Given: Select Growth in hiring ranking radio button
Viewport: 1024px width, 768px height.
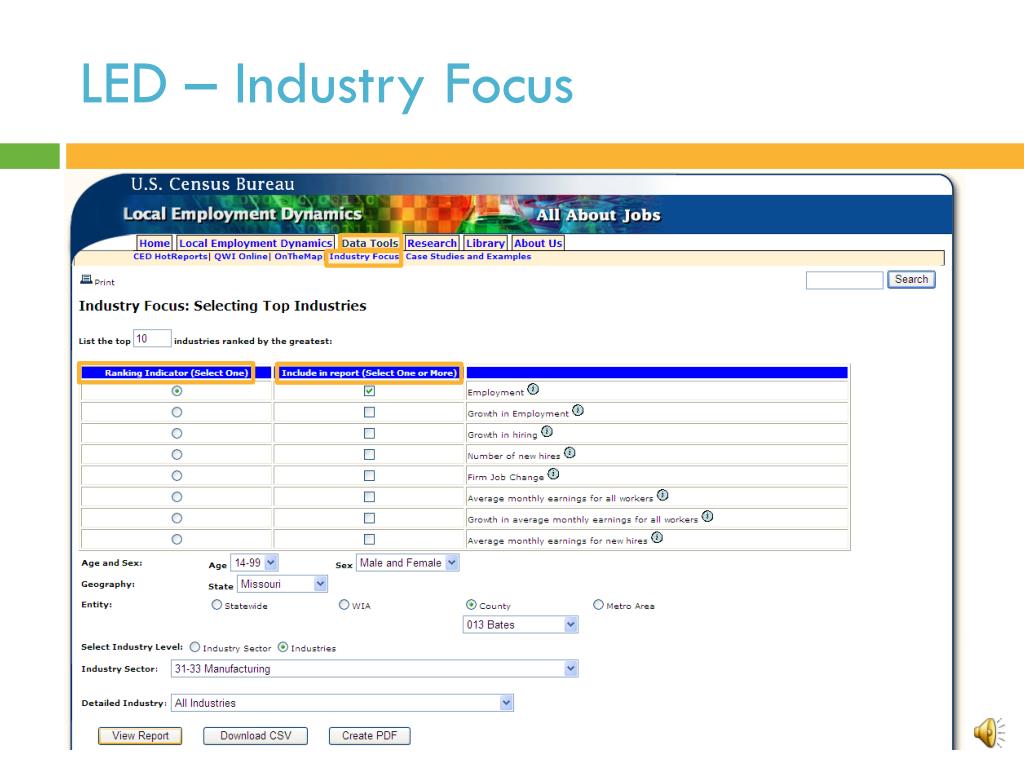Looking at the screenshot, I should (x=176, y=434).
